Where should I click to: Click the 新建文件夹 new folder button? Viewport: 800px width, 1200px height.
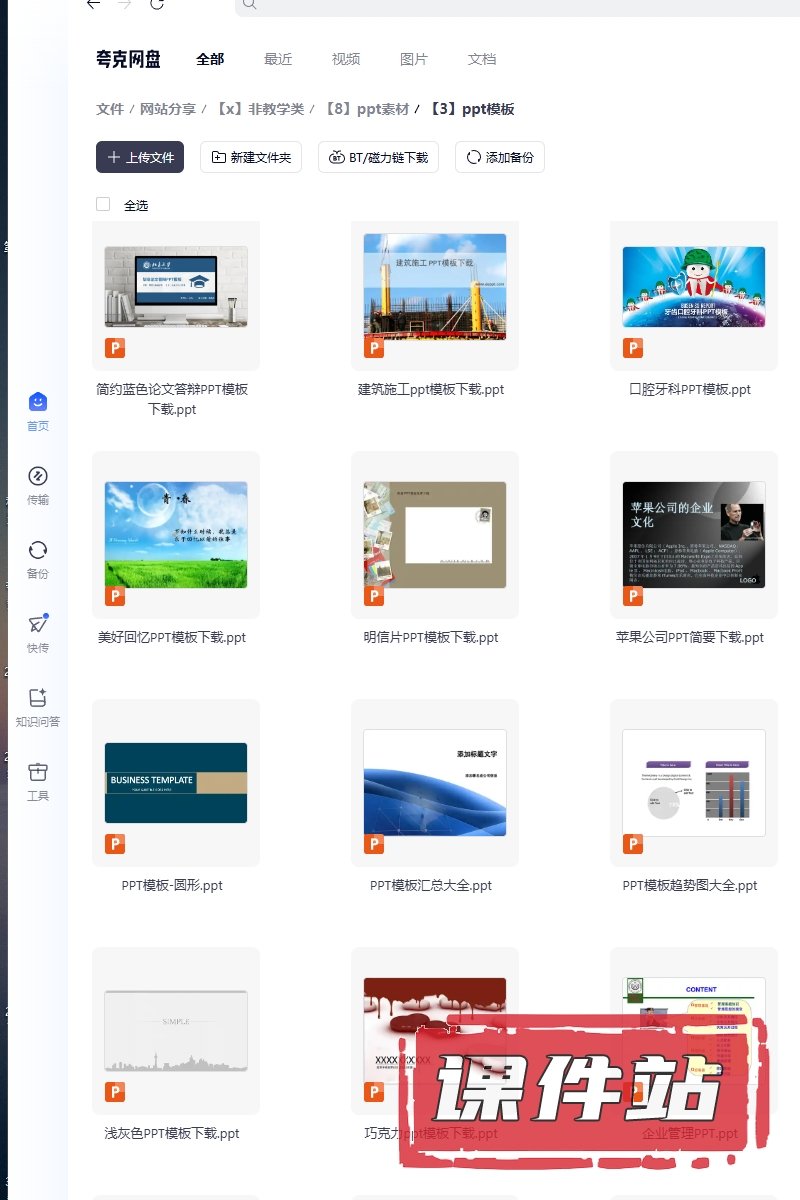click(251, 157)
